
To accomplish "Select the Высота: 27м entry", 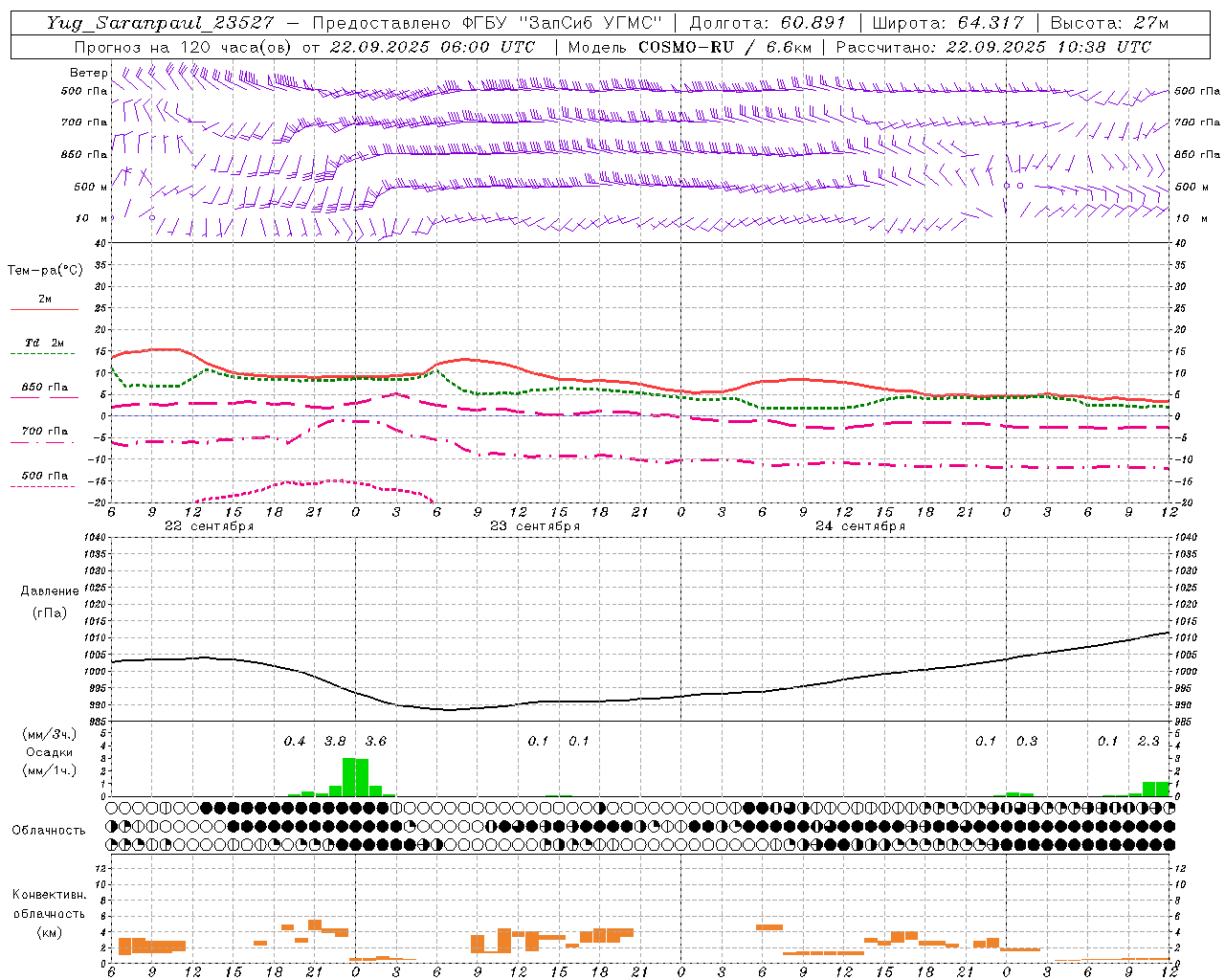I will click(x=1109, y=23).
